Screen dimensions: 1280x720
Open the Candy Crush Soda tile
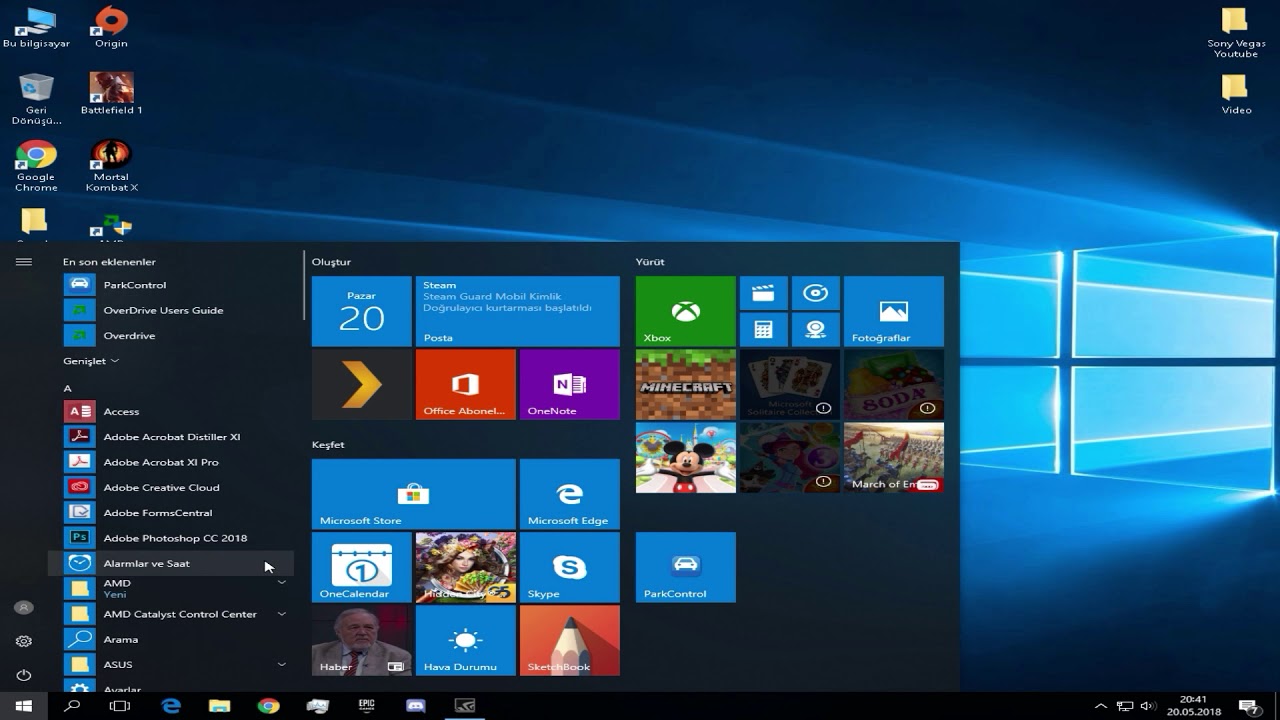tap(893, 384)
